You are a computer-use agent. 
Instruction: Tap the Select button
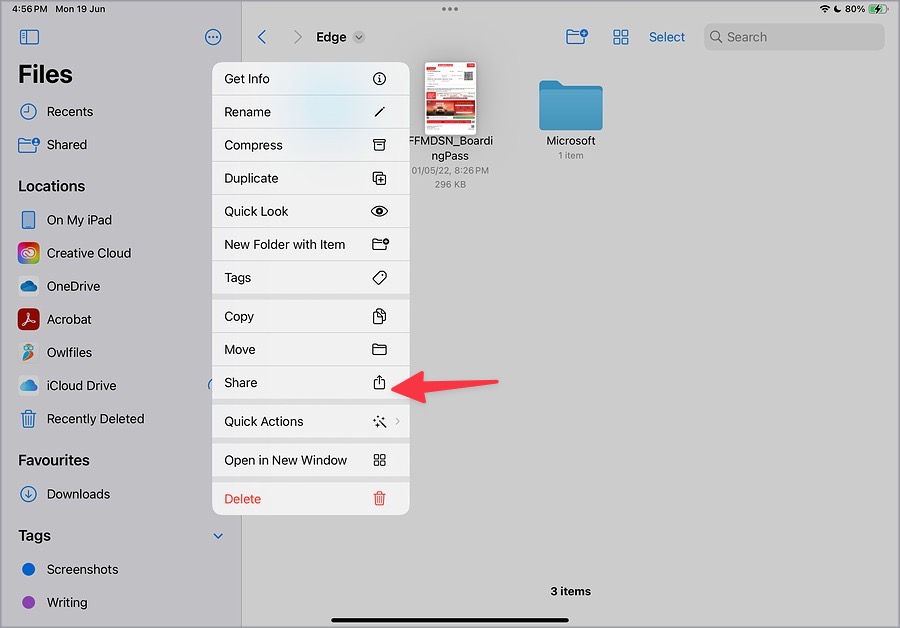[x=666, y=37]
